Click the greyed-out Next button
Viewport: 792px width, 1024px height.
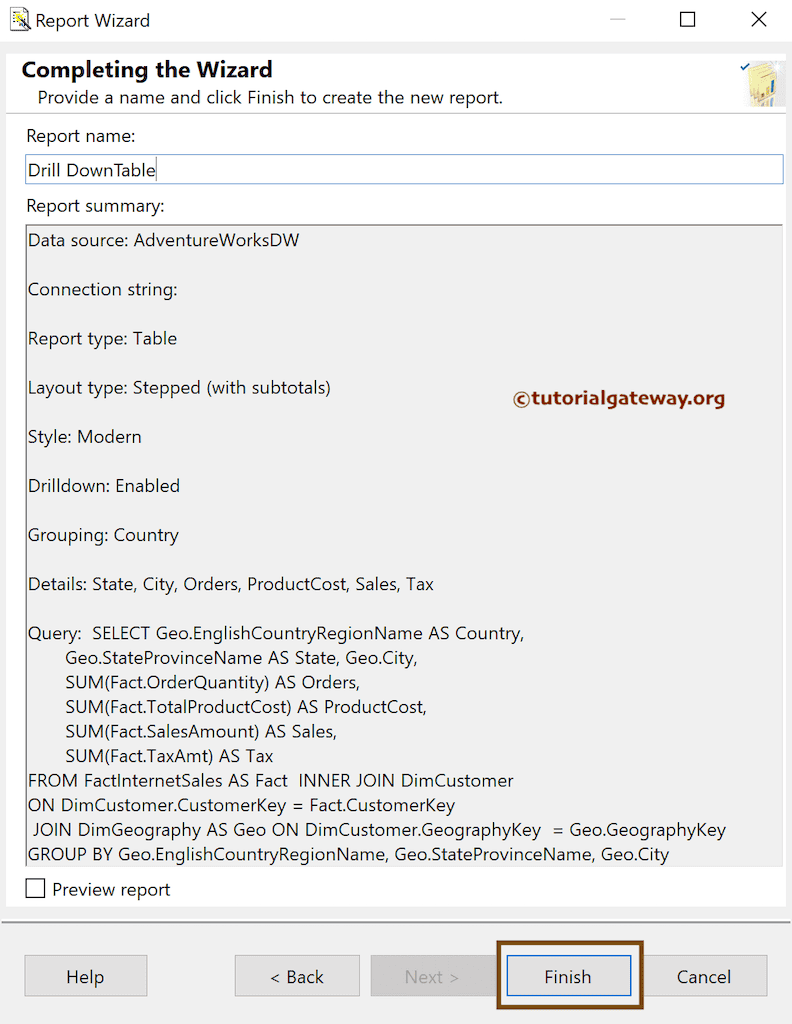[432, 977]
